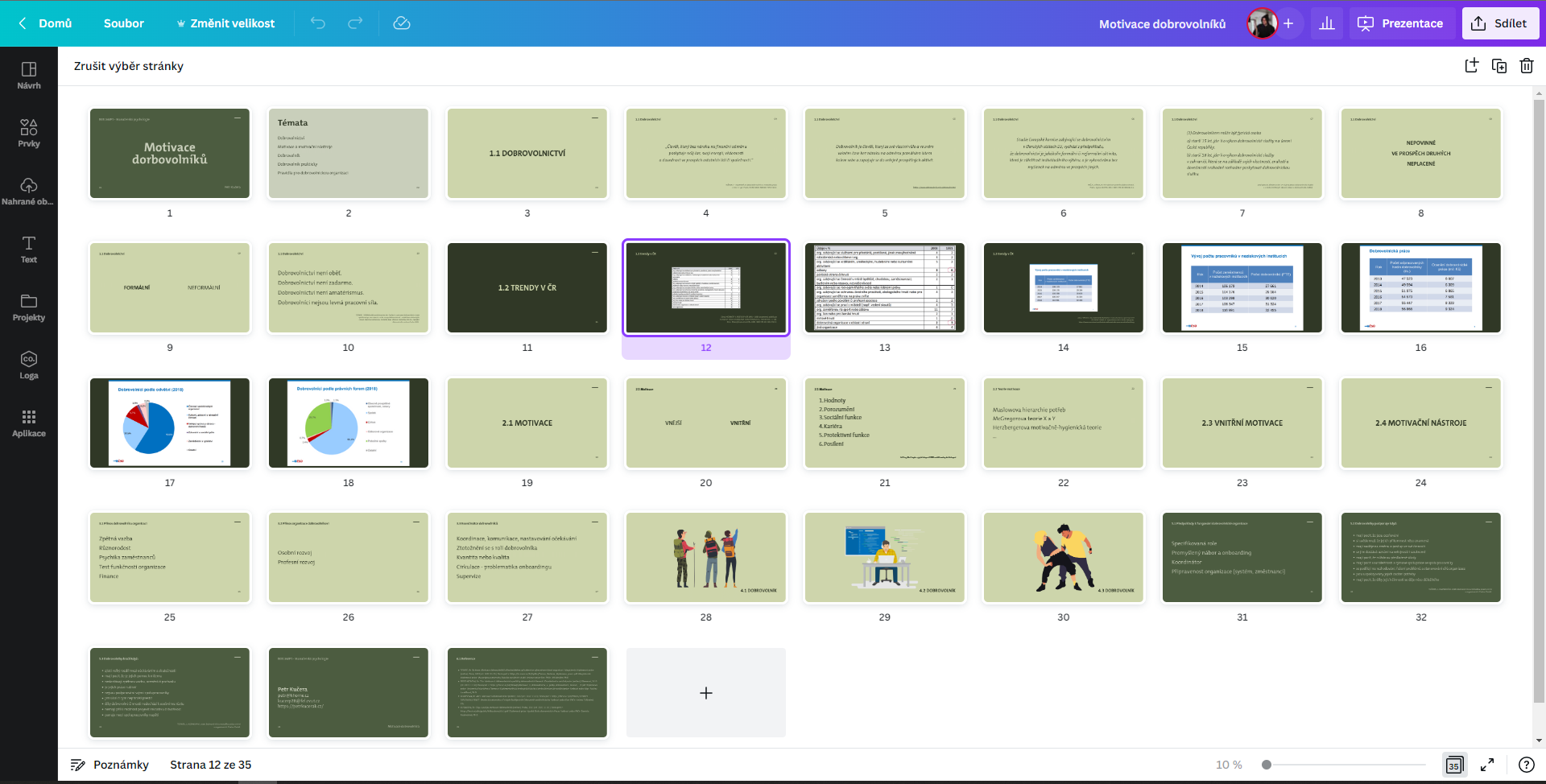Open design insights via the chart icon
This screenshot has height=784, width=1546.
tap(1327, 23)
